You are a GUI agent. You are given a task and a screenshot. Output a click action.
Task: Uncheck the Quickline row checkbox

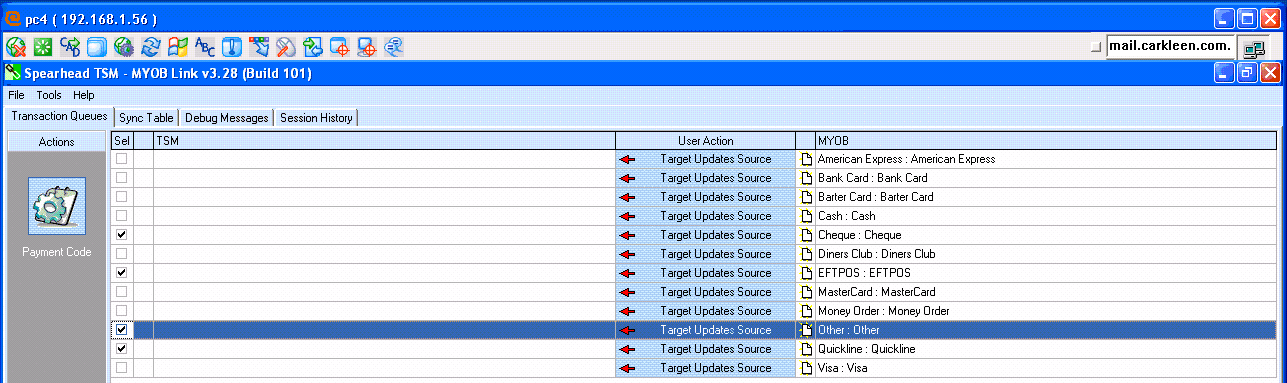click(x=122, y=349)
